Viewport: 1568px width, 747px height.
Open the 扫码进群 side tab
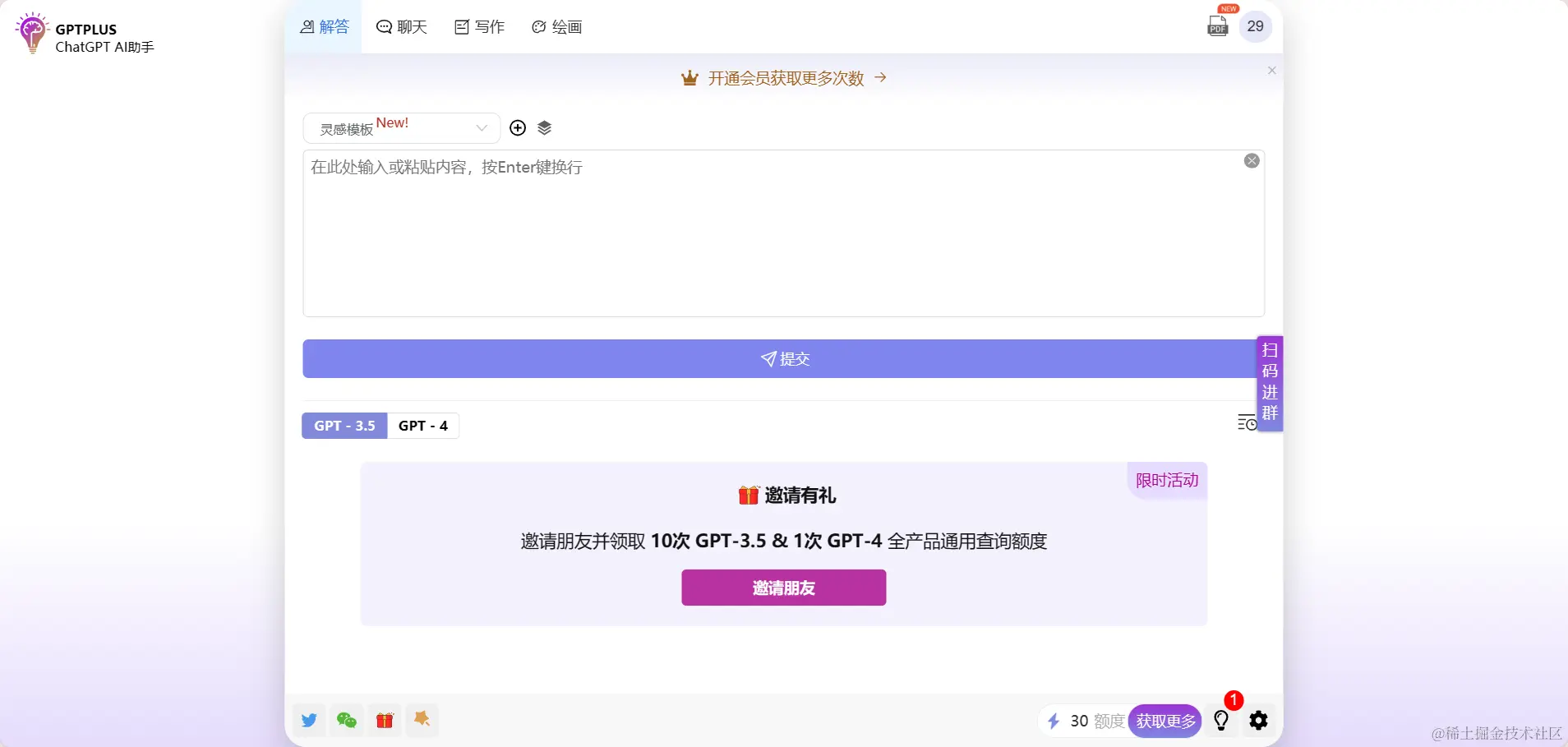1270,382
